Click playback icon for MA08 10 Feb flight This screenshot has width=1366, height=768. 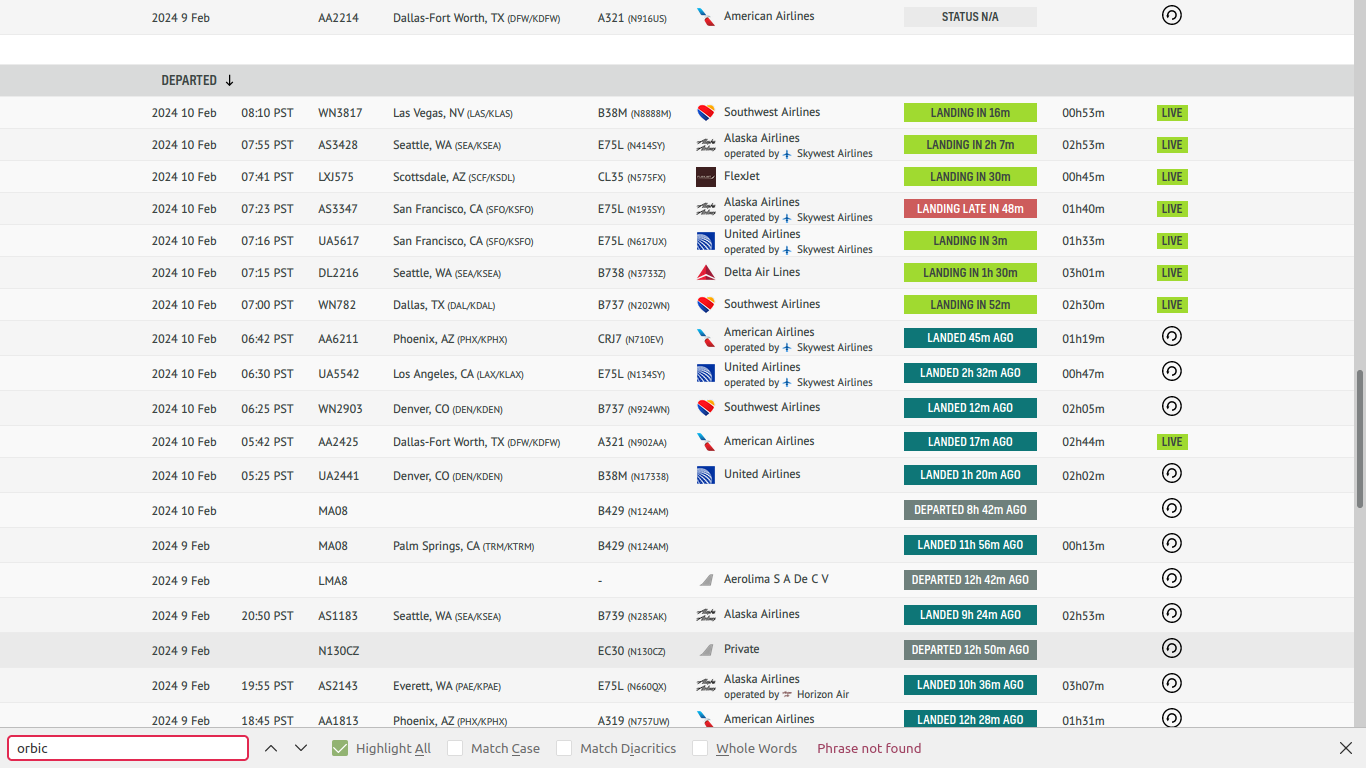coord(1172,508)
